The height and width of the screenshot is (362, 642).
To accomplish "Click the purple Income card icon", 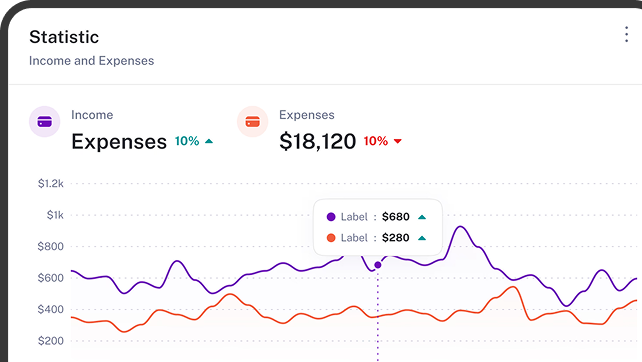I will [45, 122].
